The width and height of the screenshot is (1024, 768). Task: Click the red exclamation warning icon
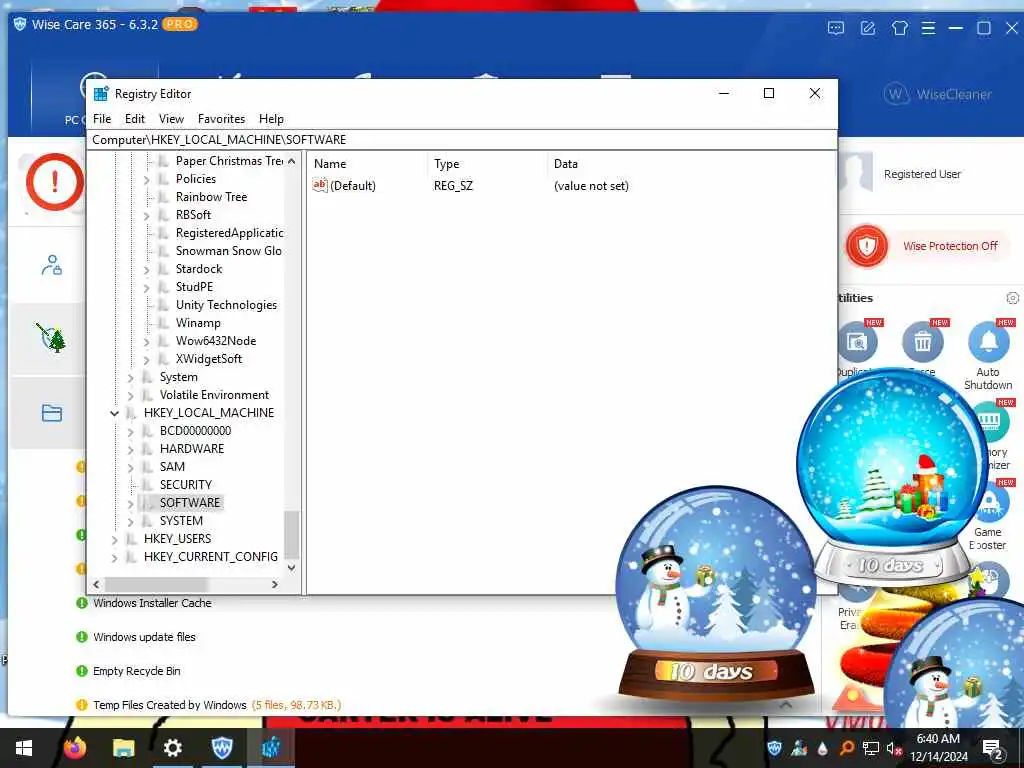point(55,182)
